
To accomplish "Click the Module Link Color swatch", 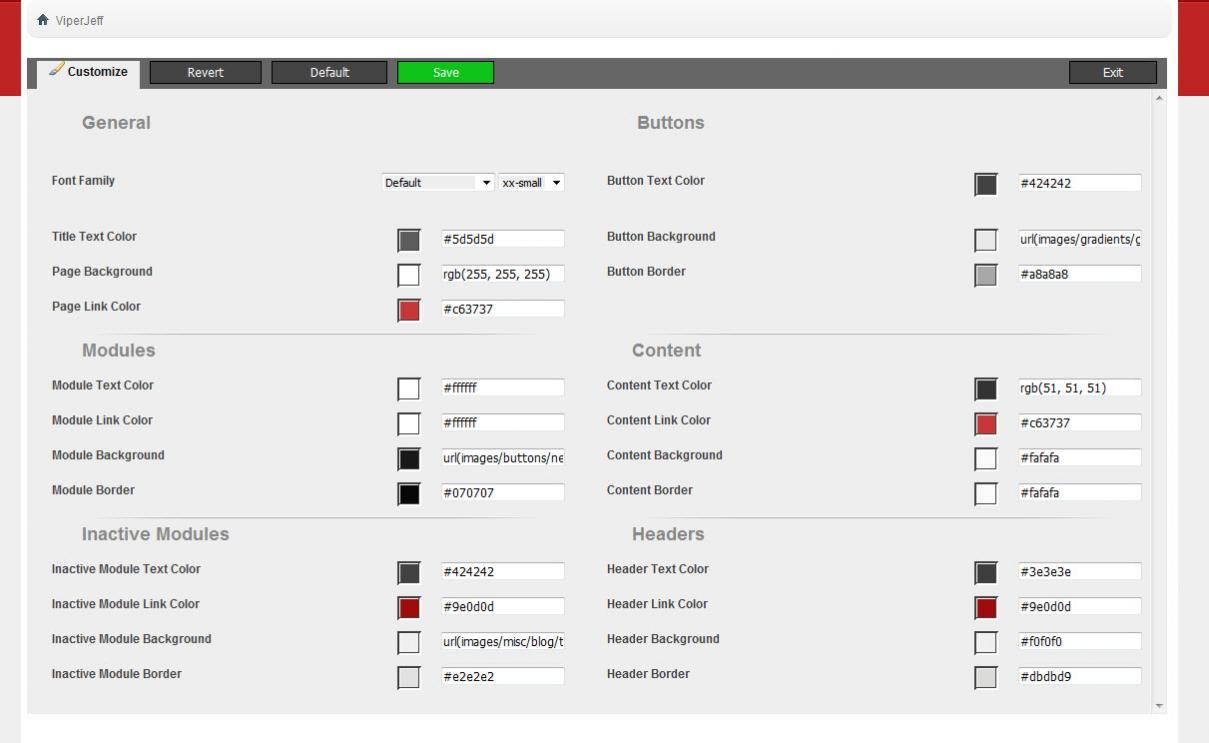I will [x=408, y=423].
